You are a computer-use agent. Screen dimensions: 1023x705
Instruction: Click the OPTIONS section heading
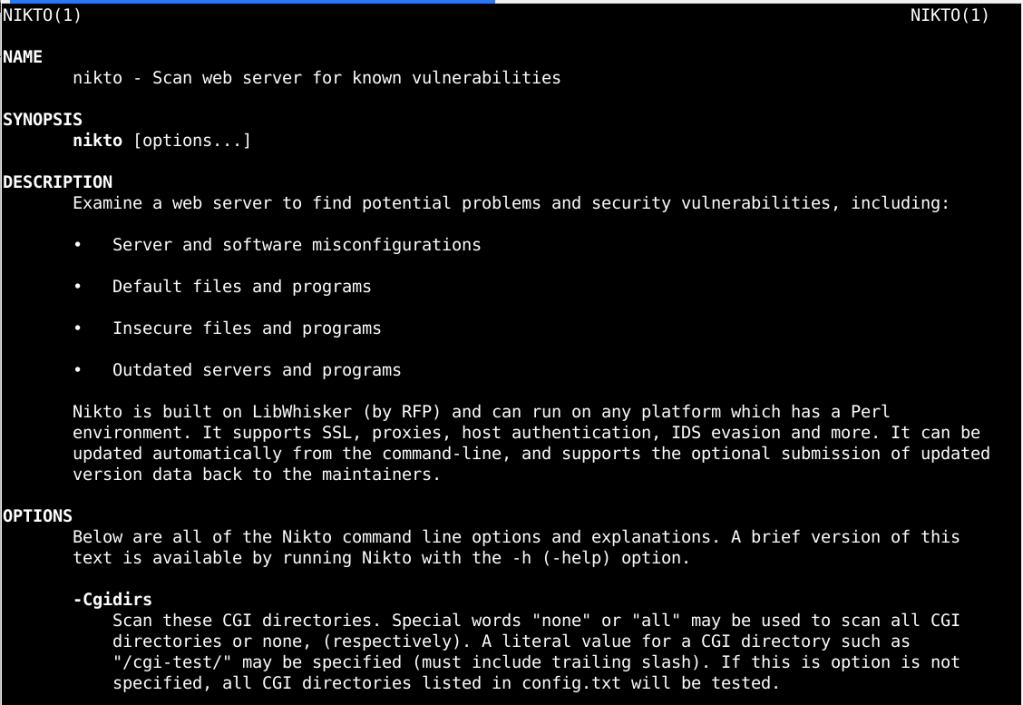37,516
